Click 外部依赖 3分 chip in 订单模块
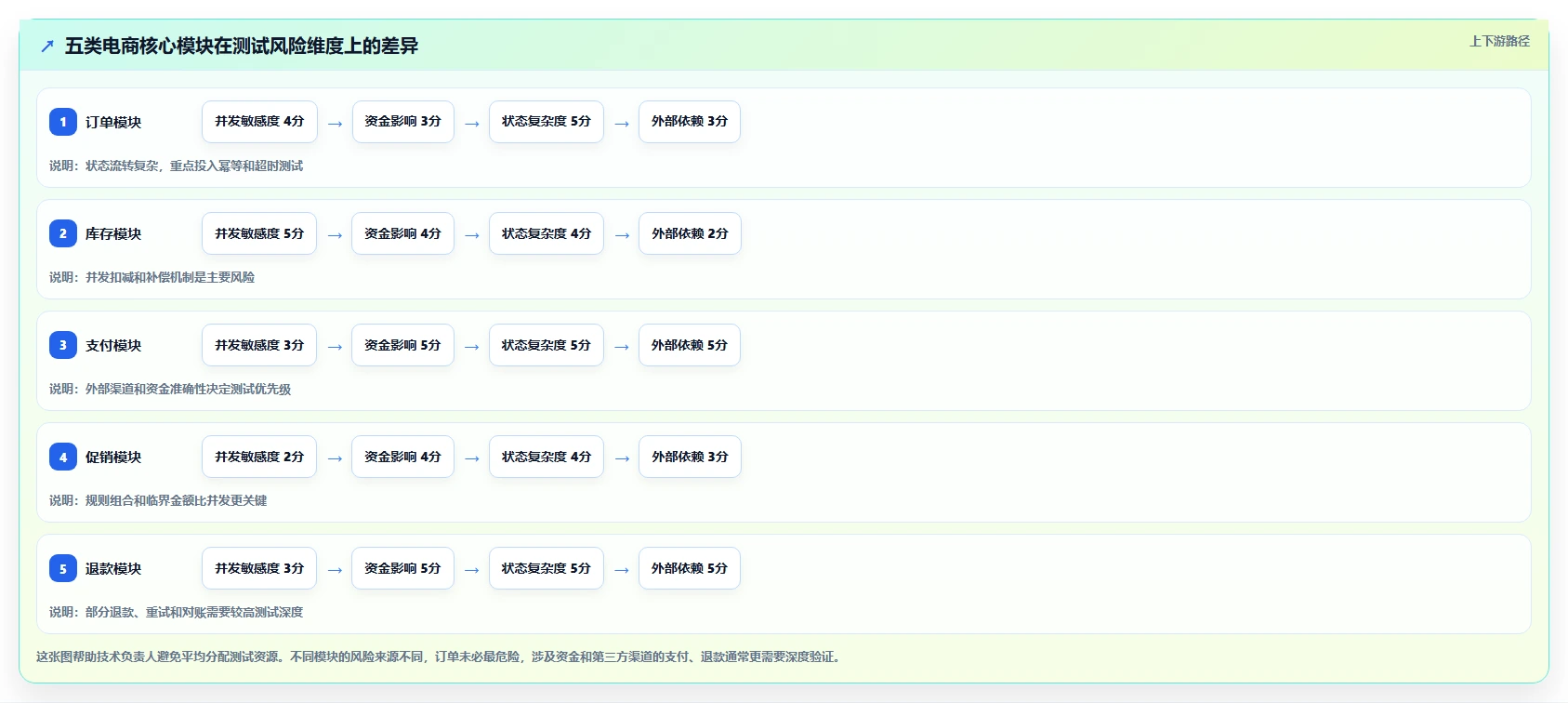1568x703 pixels. (690, 122)
